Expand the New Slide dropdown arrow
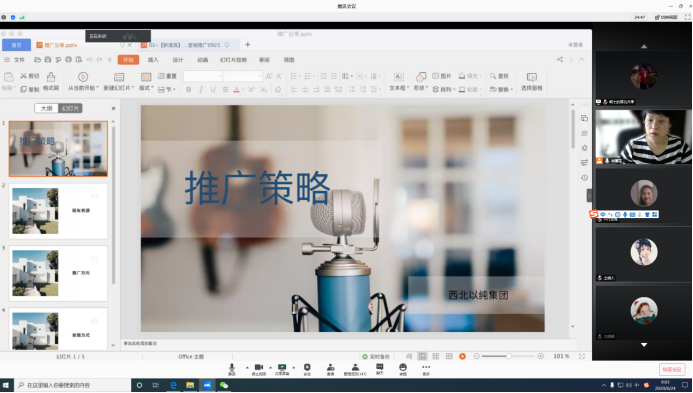693x393 pixels. pos(133,88)
